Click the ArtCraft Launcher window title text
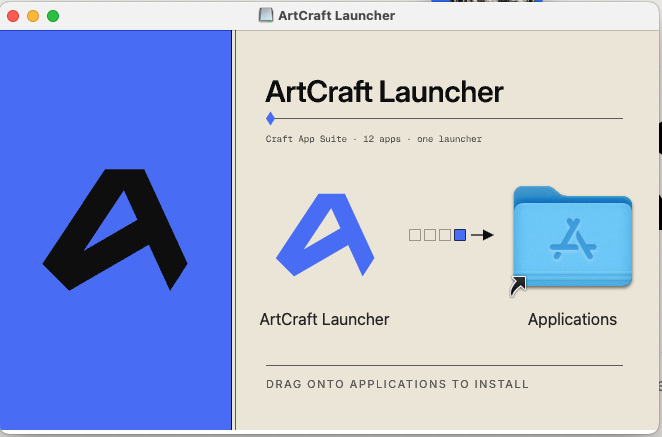 (336, 16)
